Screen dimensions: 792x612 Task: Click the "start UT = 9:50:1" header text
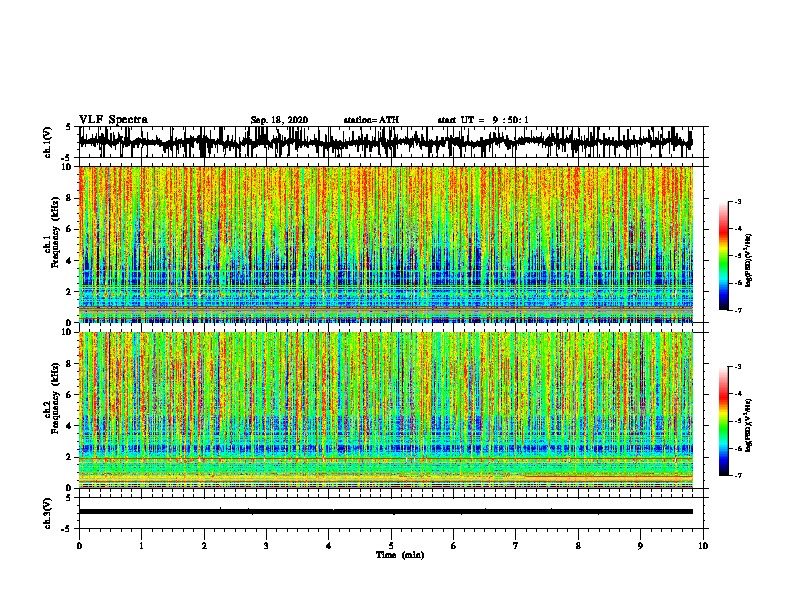point(483,120)
